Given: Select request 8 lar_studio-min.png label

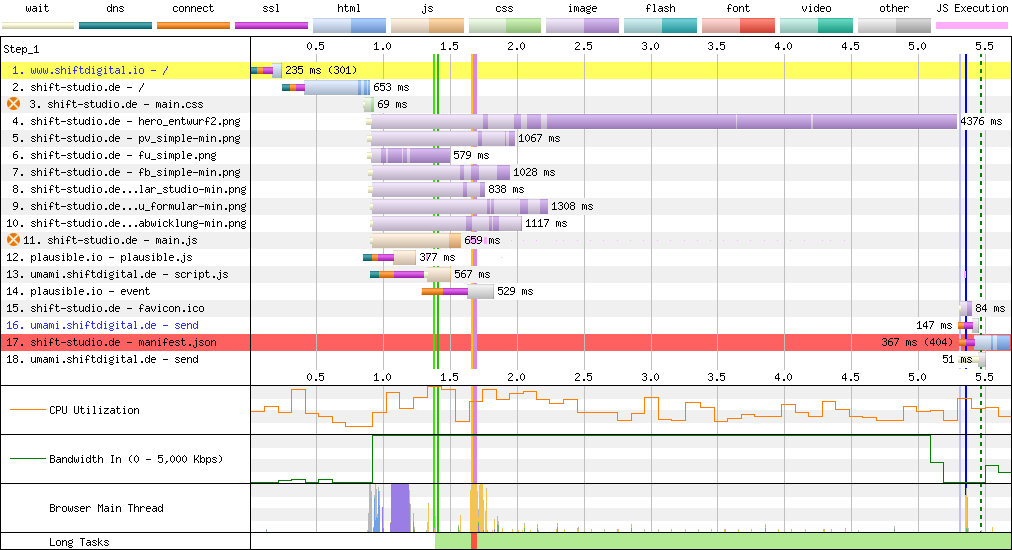Looking at the screenshot, I should [x=129, y=189].
